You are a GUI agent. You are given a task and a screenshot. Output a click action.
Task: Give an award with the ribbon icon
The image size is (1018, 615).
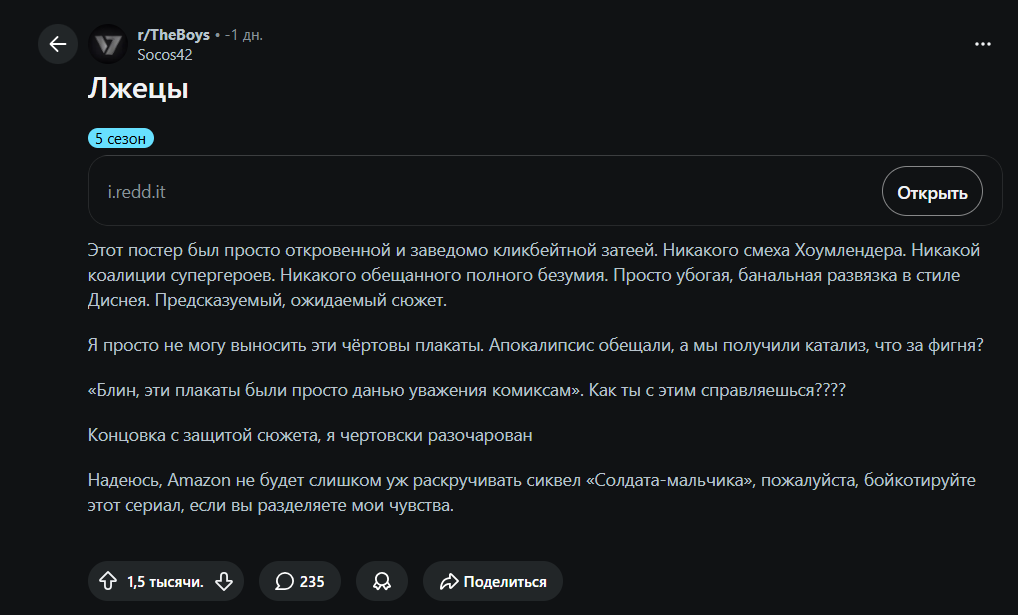[x=382, y=581]
